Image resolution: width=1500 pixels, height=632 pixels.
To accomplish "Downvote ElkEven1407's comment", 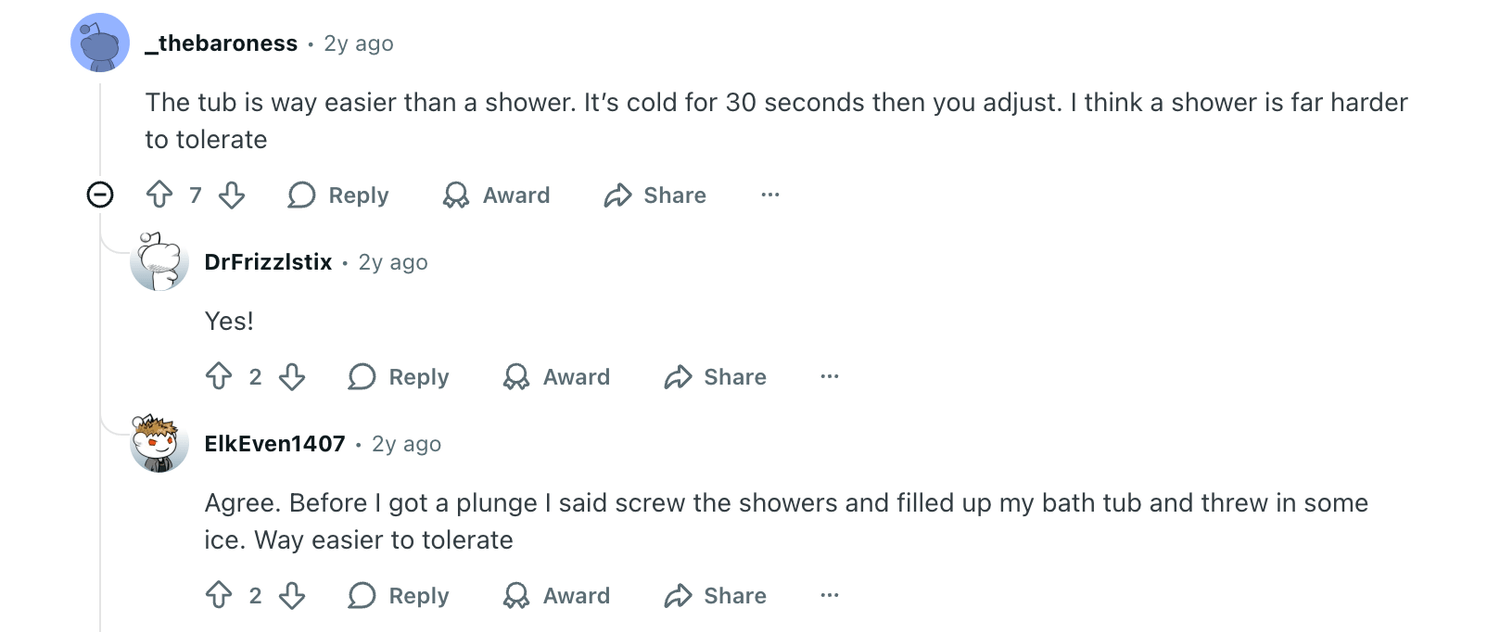I will pos(292,596).
